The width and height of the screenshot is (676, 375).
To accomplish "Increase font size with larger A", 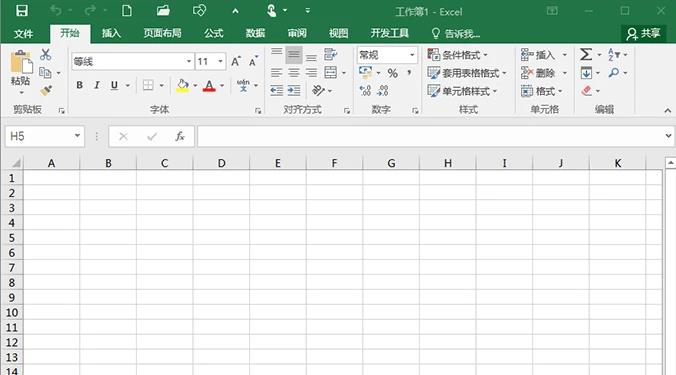I will pos(236,62).
